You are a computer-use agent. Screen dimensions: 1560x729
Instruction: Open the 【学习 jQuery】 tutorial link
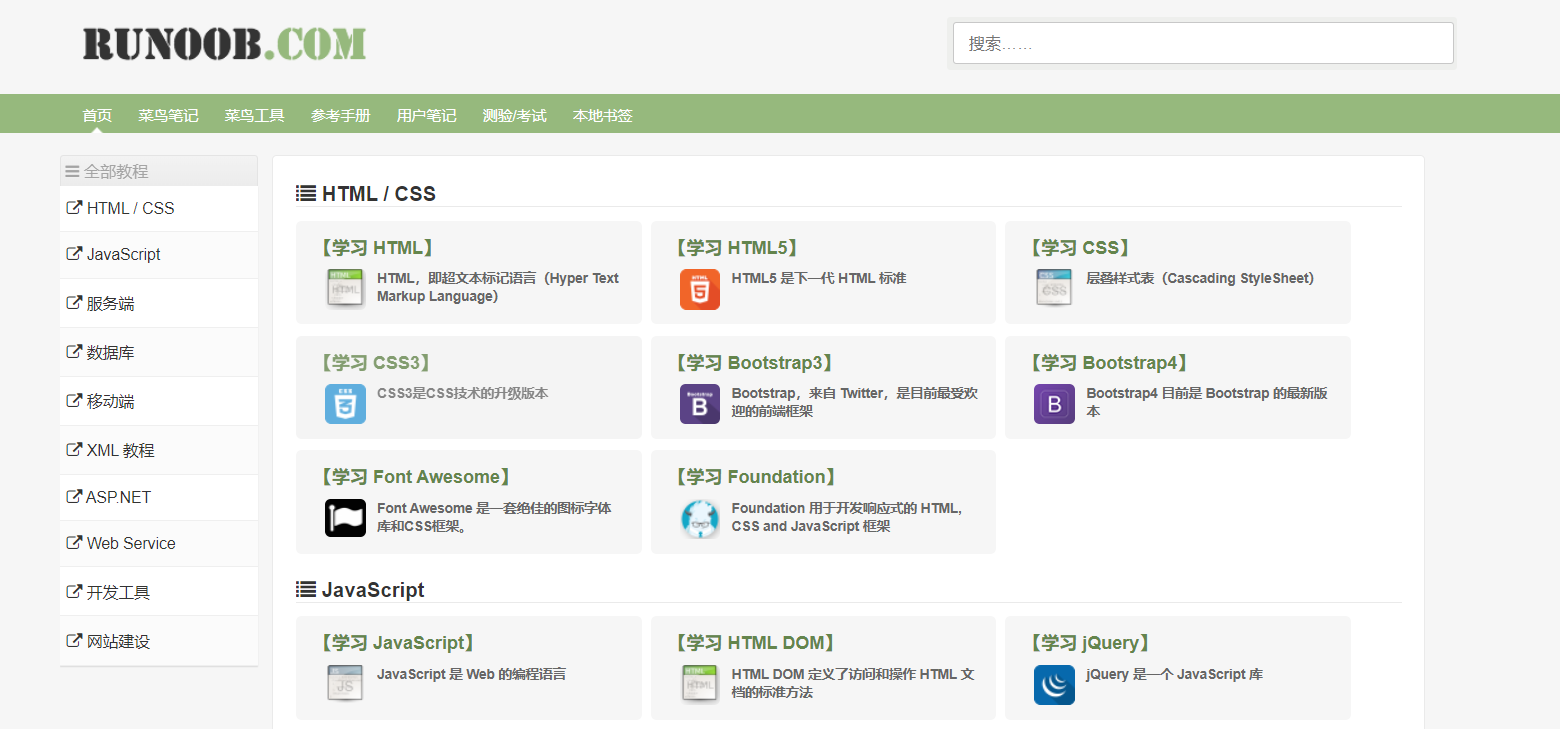(x=1091, y=643)
